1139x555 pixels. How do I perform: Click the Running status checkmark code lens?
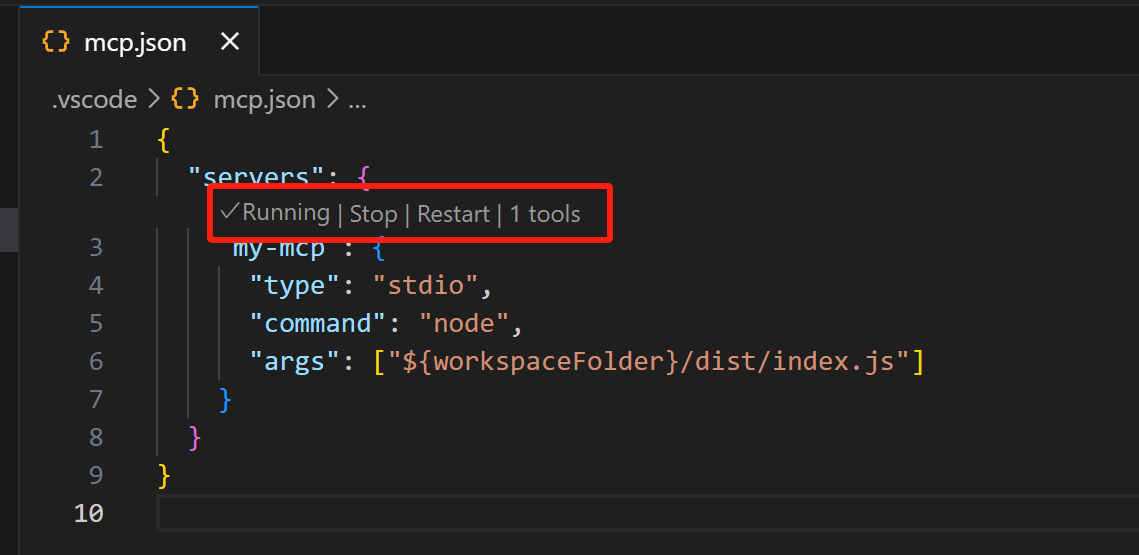(276, 213)
